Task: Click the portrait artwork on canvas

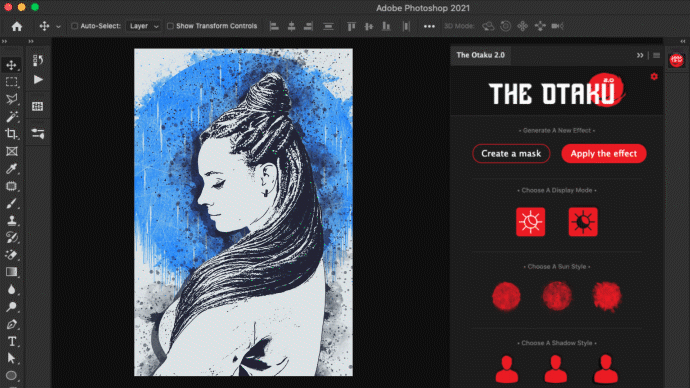Action: pos(243,212)
